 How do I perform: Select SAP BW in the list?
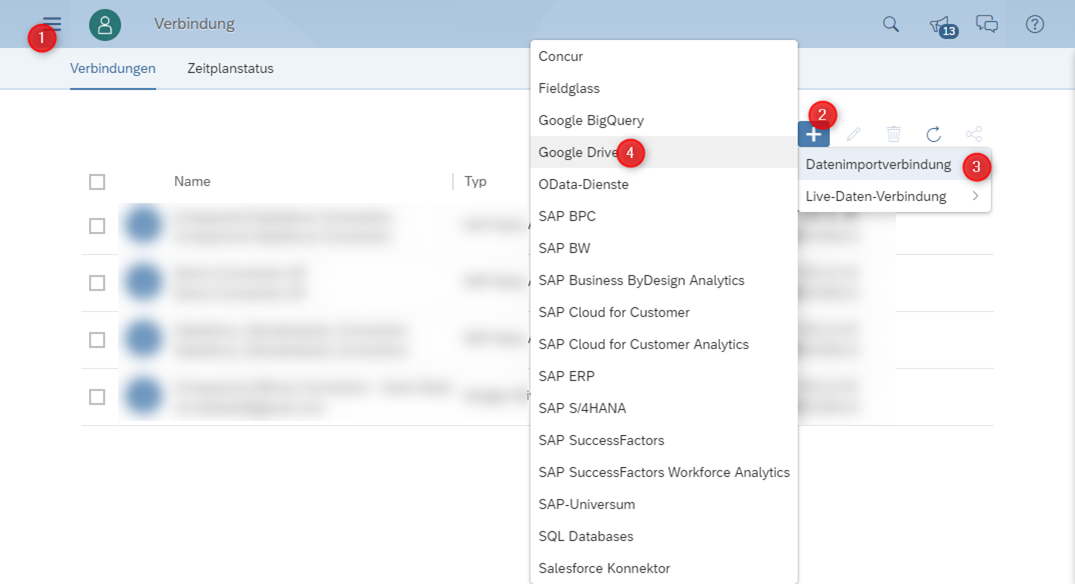tap(664, 248)
